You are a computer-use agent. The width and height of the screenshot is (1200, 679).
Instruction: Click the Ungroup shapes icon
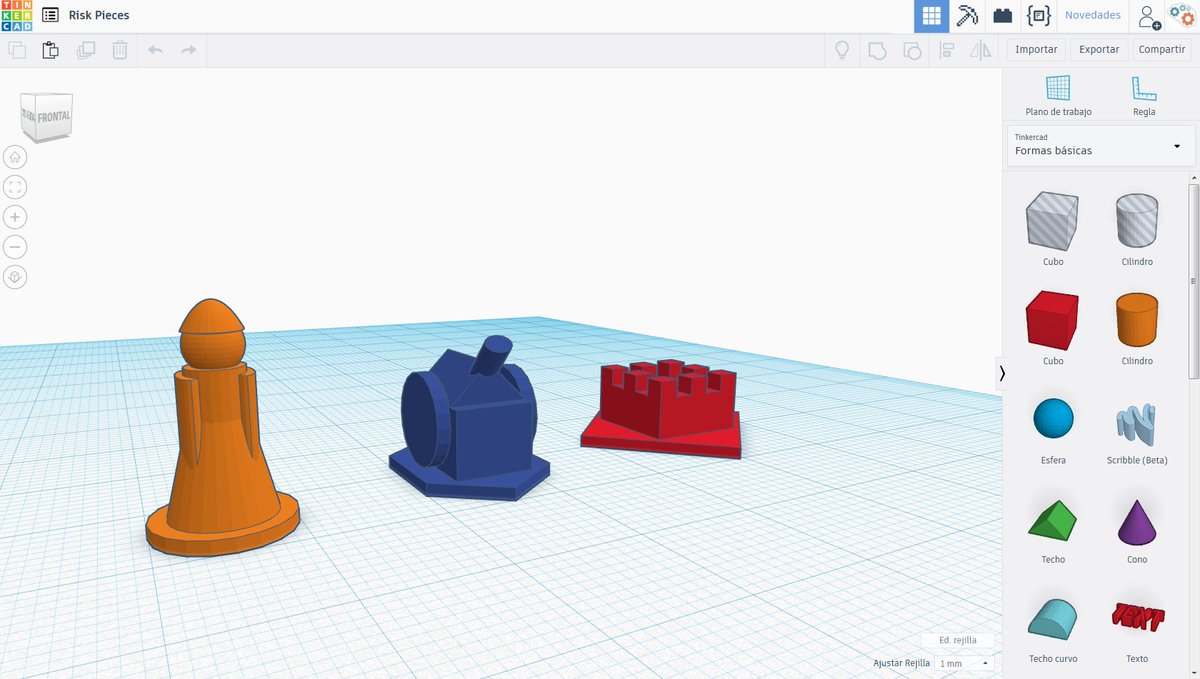pos(911,50)
